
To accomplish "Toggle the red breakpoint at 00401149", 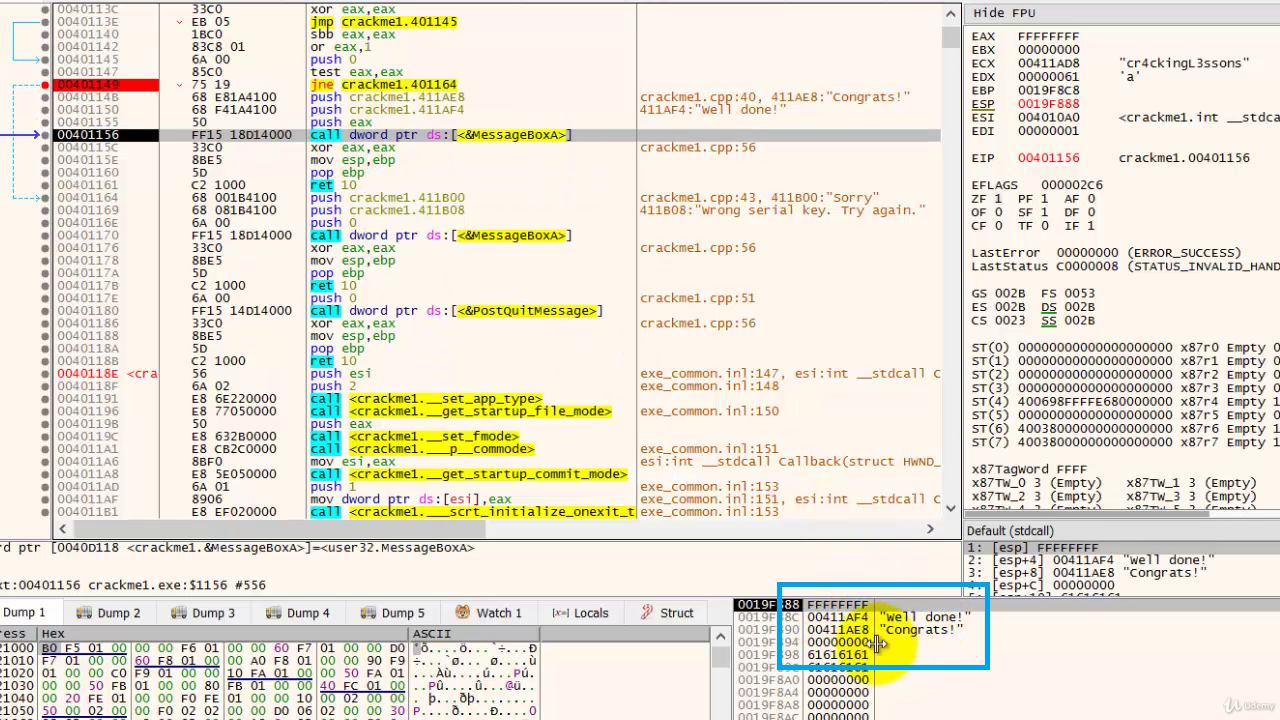I will pos(45,86).
